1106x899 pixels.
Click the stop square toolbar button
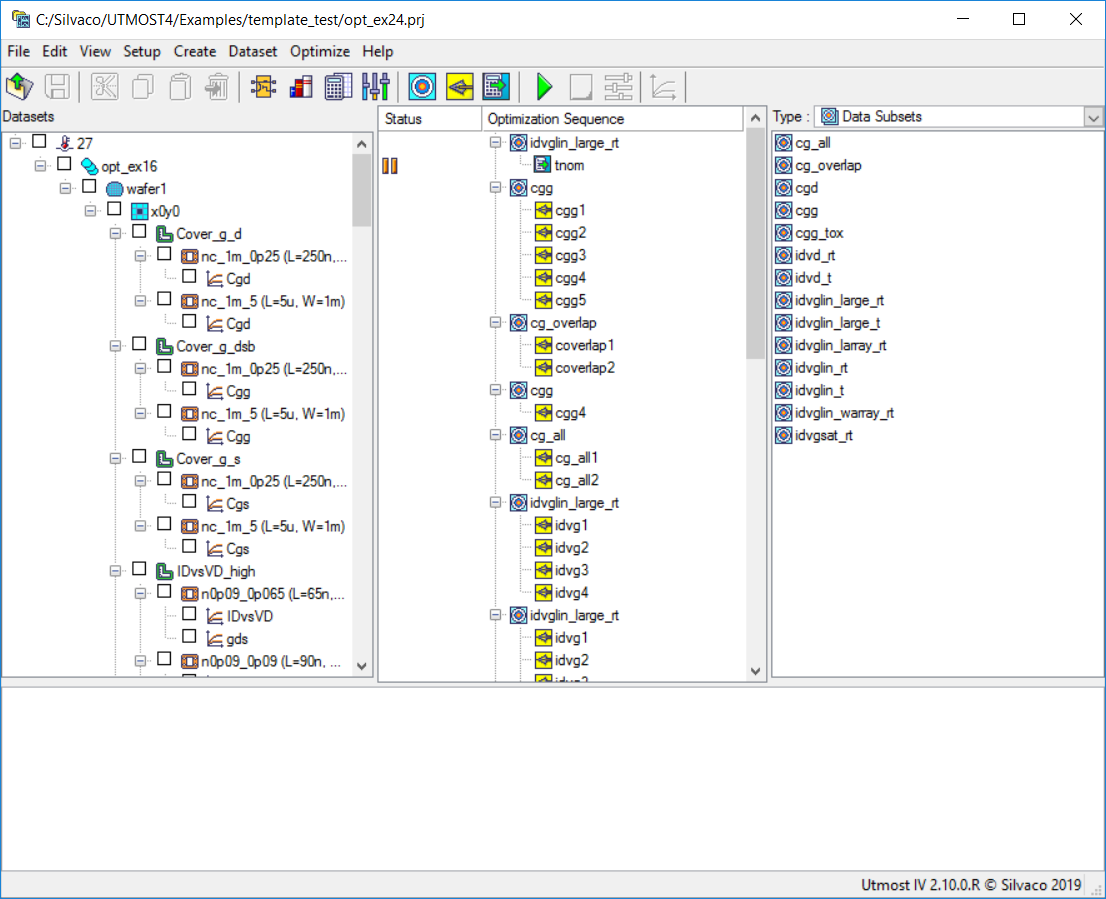tap(581, 87)
